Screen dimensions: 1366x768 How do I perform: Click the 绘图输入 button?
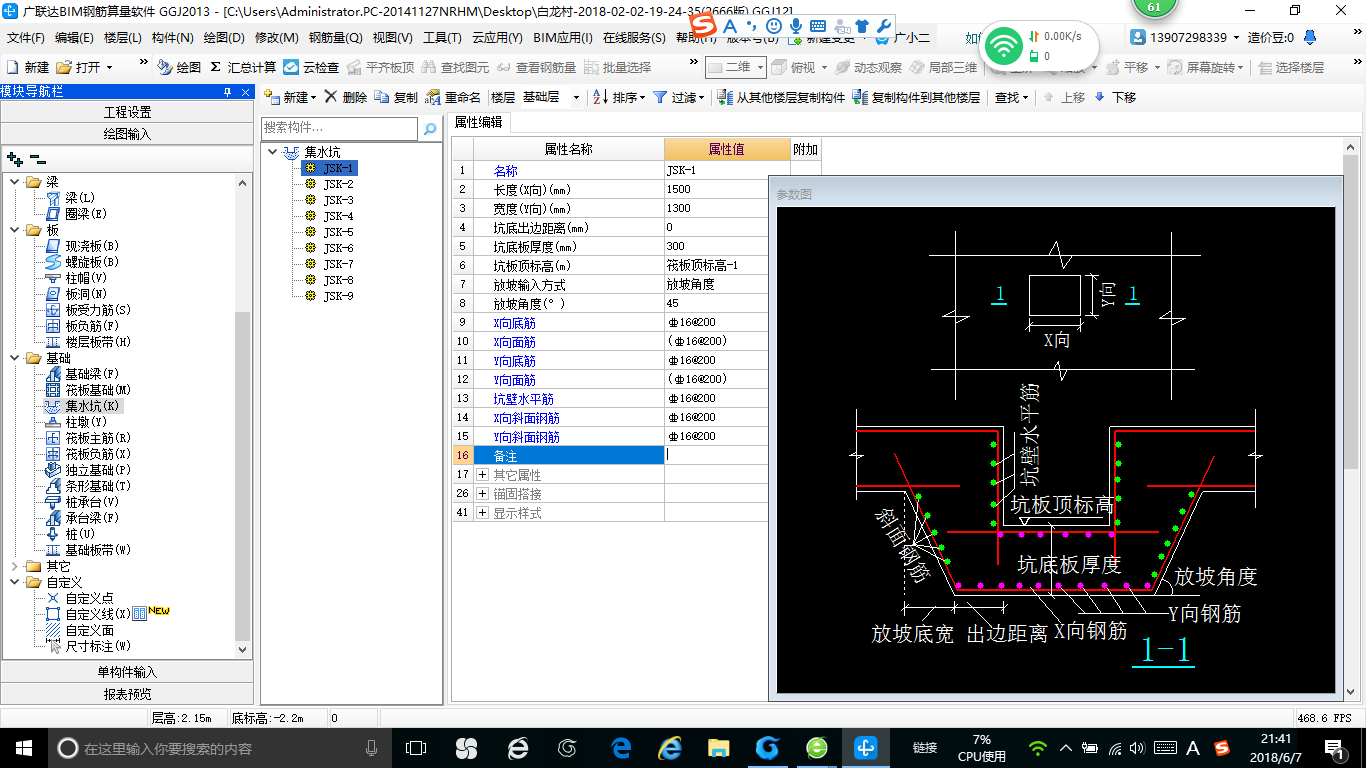point(127,133)
